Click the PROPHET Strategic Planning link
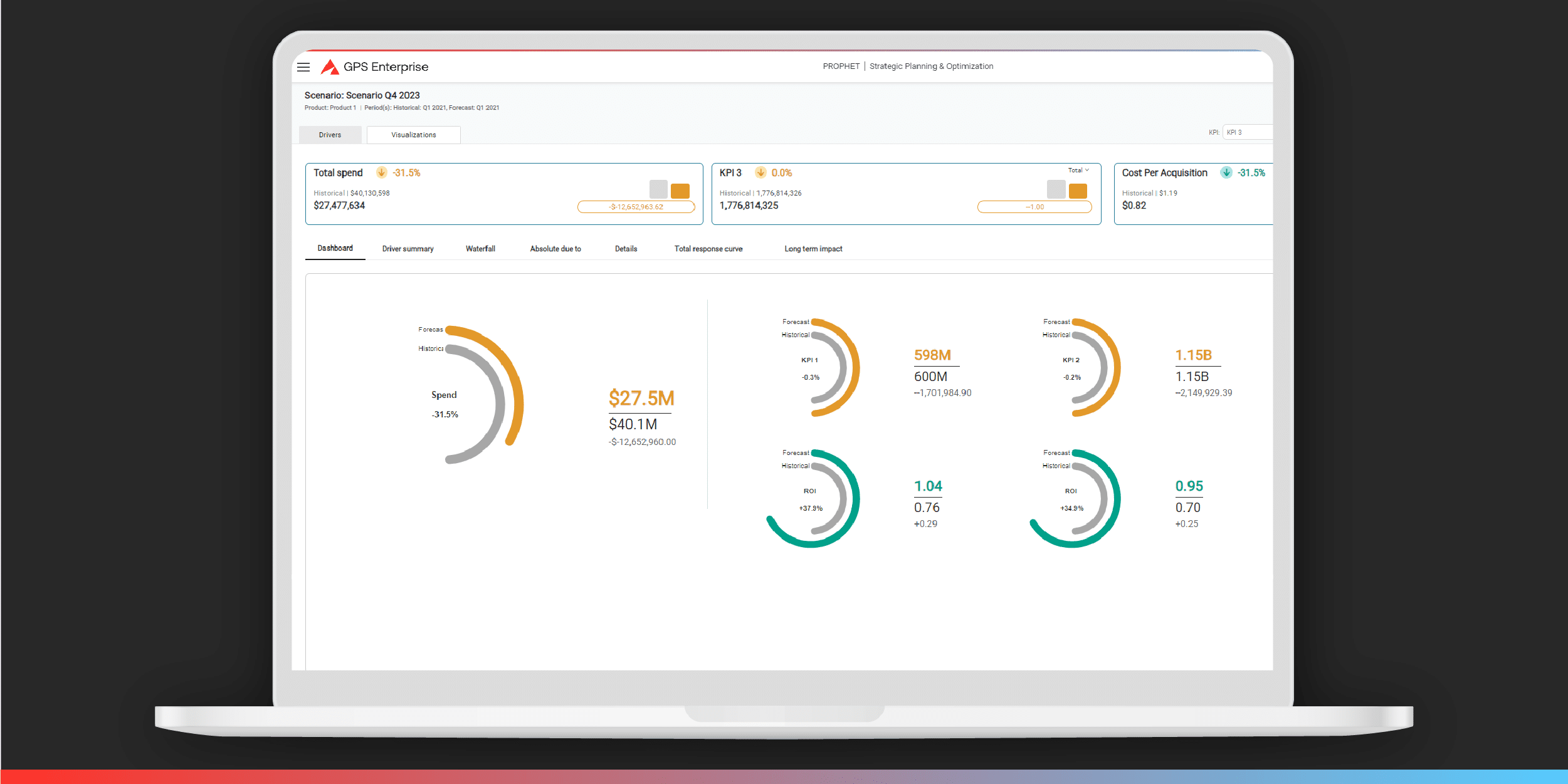 [x=907, y=66]
